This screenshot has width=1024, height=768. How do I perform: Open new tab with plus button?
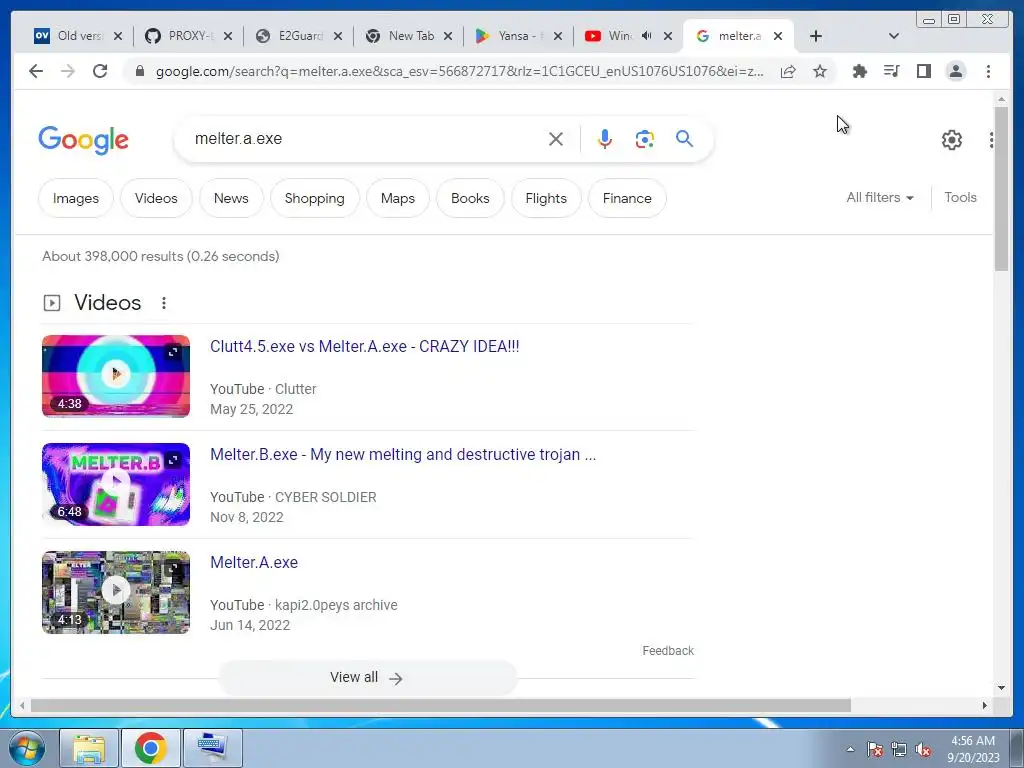816,36
